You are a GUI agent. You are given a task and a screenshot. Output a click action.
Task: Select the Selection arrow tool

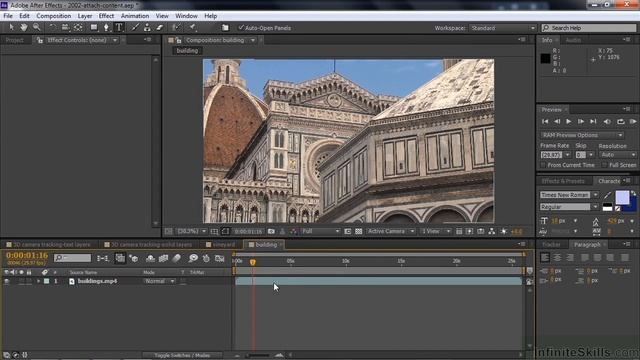(x=11, y=27)
